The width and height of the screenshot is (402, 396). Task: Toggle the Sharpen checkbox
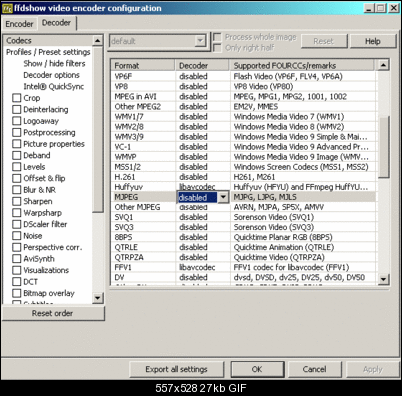point(17,201)
